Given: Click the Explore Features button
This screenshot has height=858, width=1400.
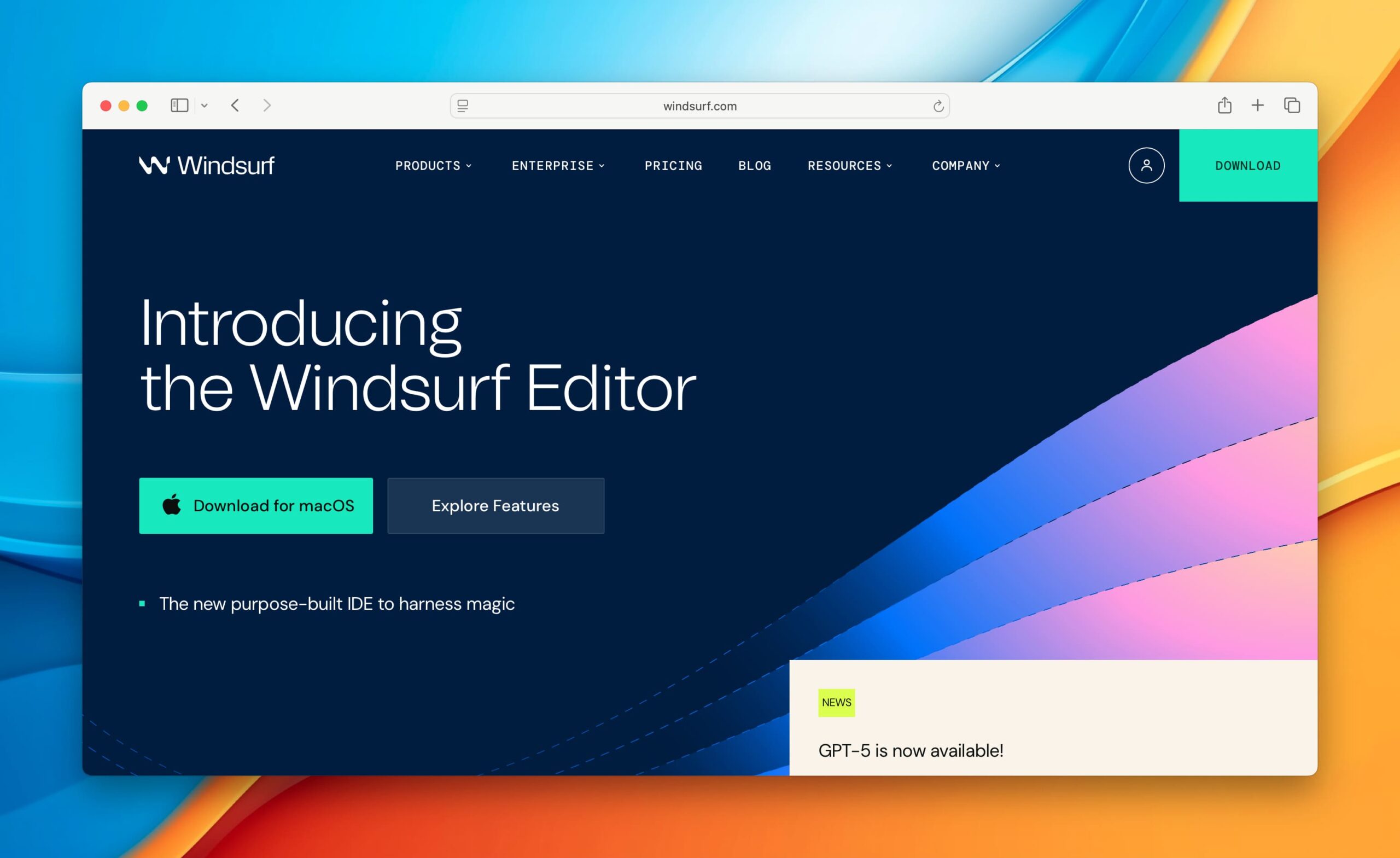Looking at the screenshot, I should pos(495,505).
